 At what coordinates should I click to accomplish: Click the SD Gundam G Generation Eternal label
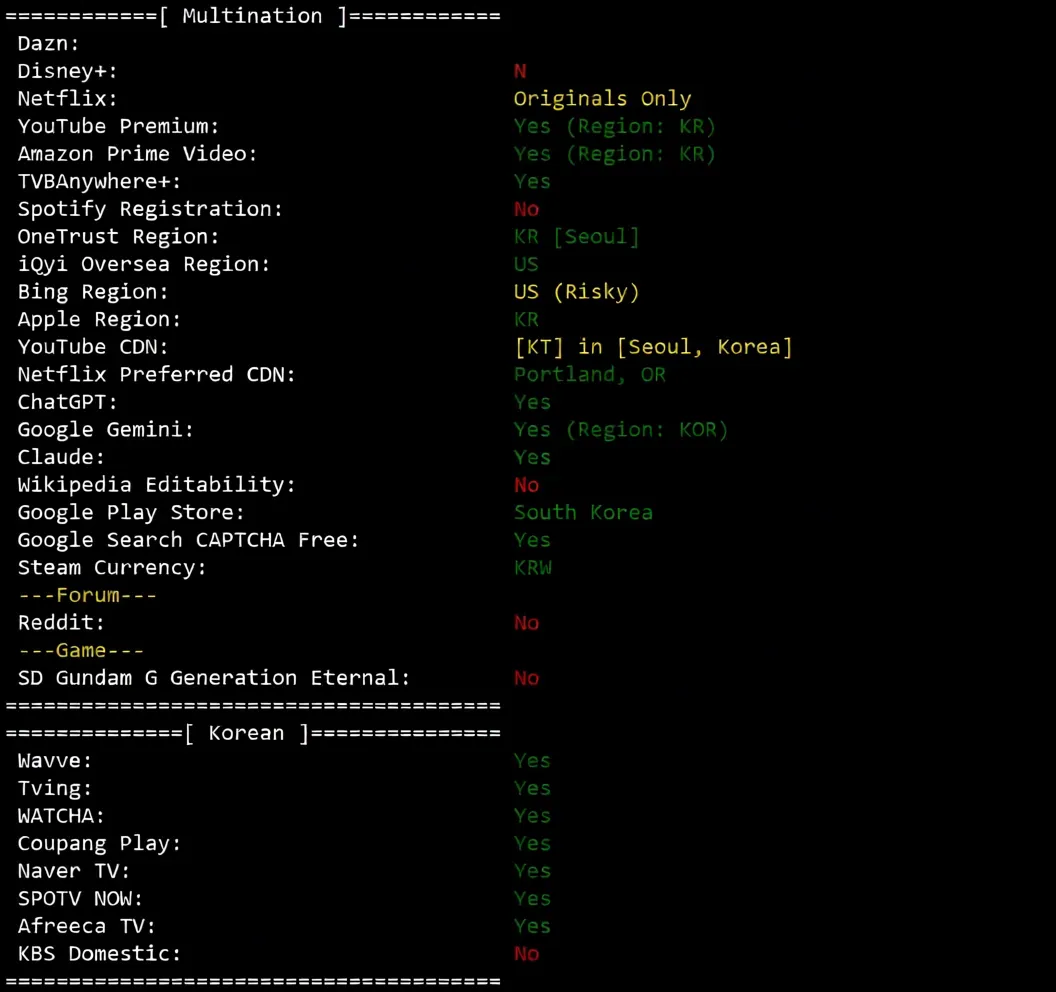tap(213, 678)
